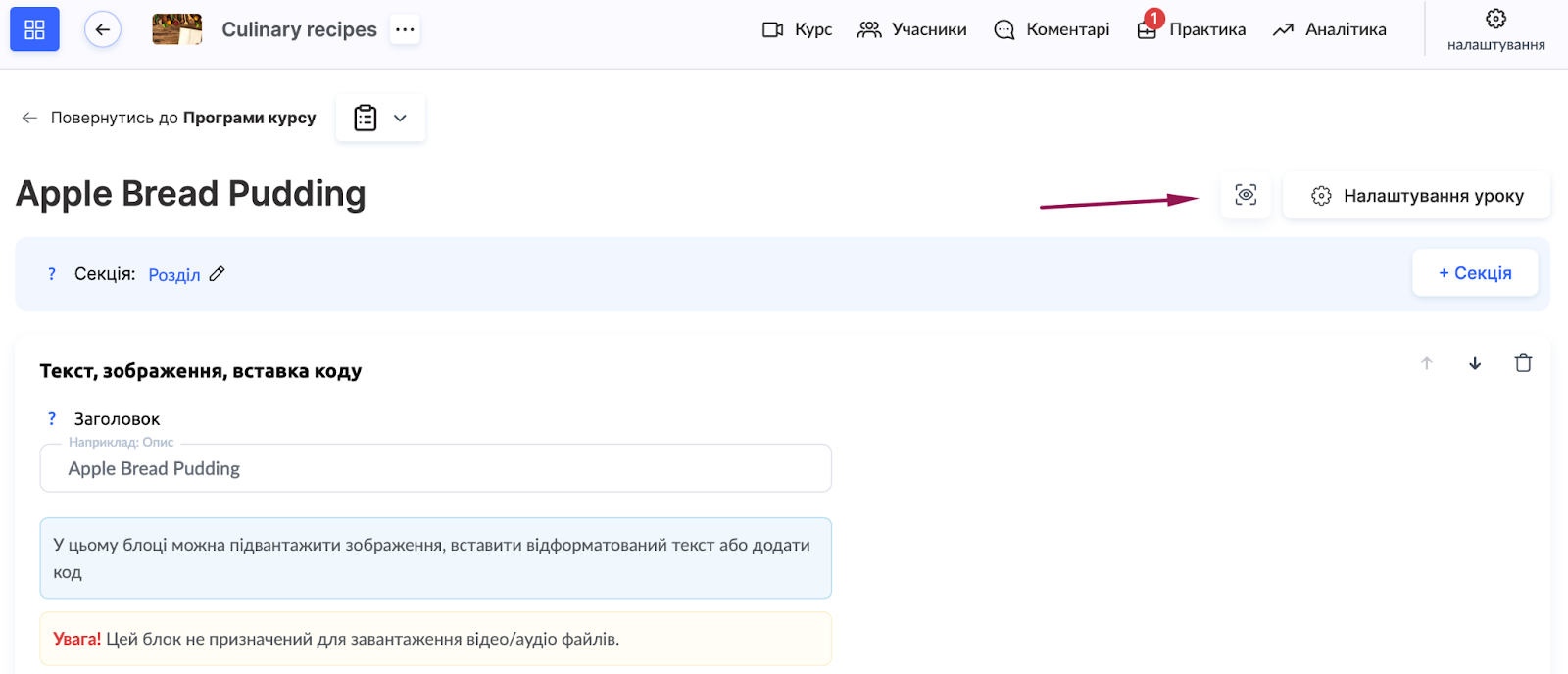Switch to the Учасники tab
Screen dimensions: 1568x674
coord(911,29)
